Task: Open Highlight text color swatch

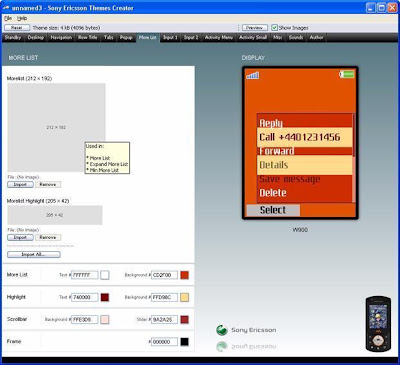Action: 105,297
